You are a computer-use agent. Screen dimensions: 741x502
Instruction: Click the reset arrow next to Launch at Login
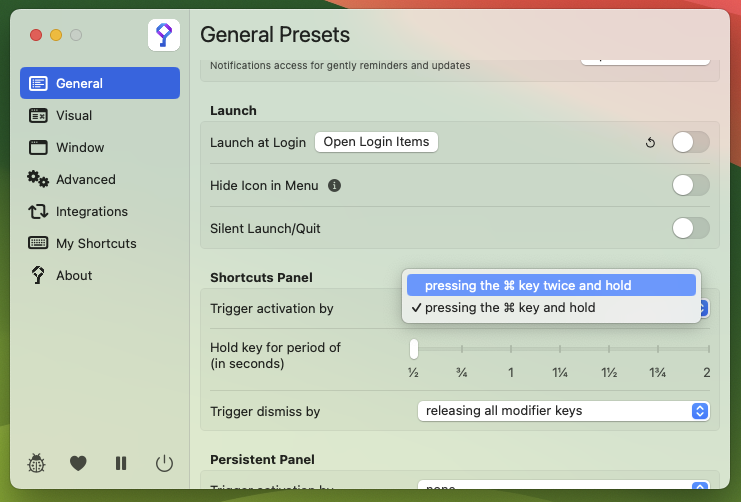click(x=650, y=143)
